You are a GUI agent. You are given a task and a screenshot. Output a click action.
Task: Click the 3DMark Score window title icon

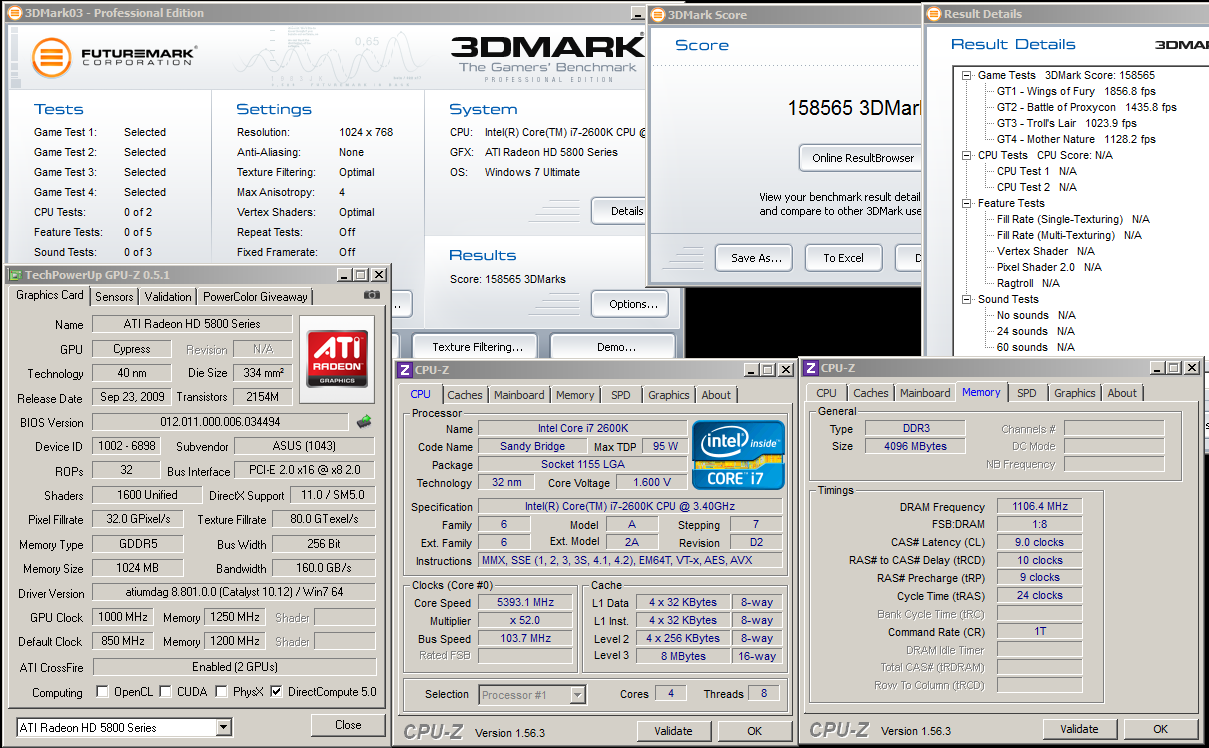pos(657,15)
